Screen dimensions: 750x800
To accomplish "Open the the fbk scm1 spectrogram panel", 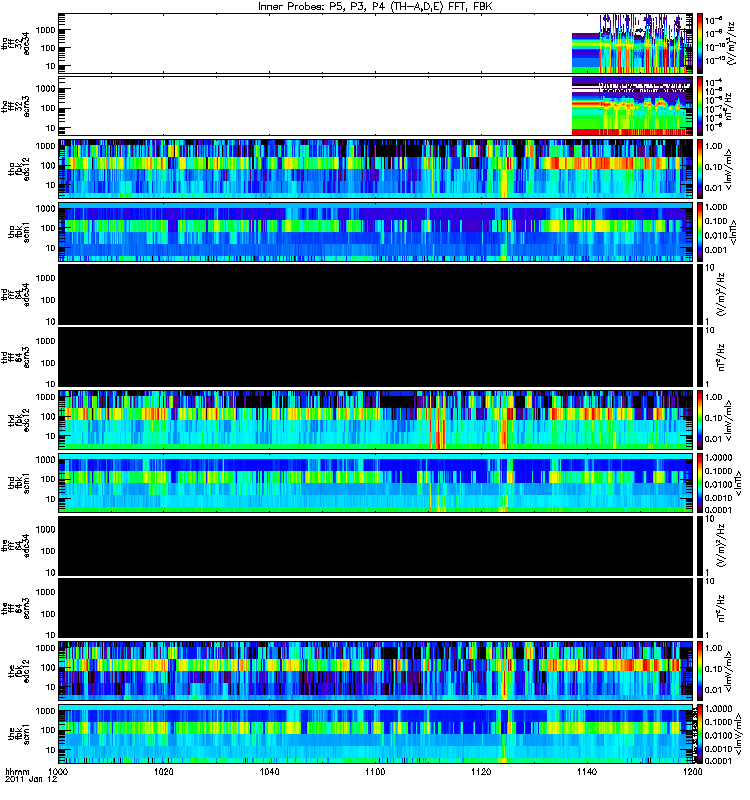I will pyautogui.click(x=376, y=734).
